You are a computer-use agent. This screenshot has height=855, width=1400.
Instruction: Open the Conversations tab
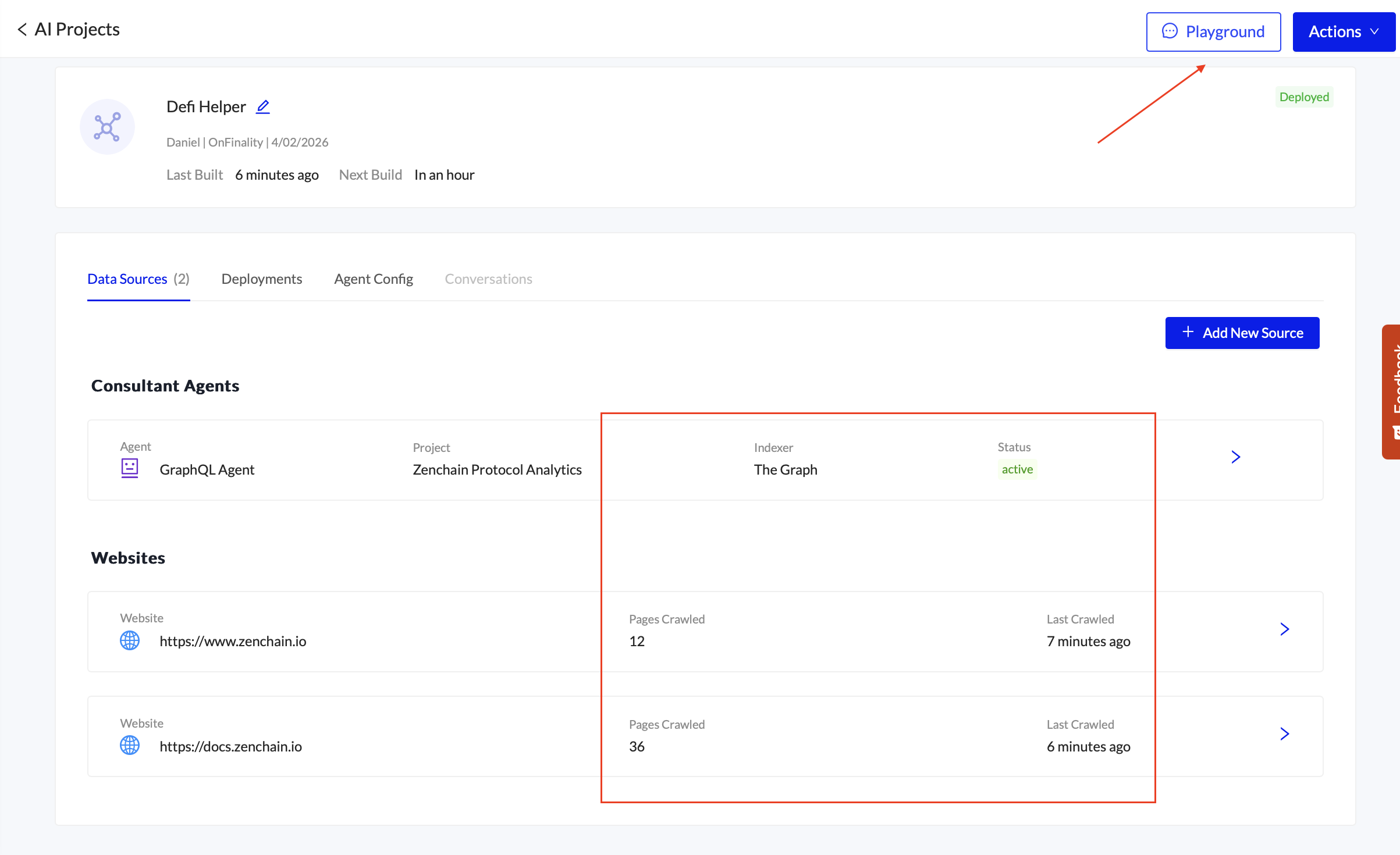click(x=488, y=279)
